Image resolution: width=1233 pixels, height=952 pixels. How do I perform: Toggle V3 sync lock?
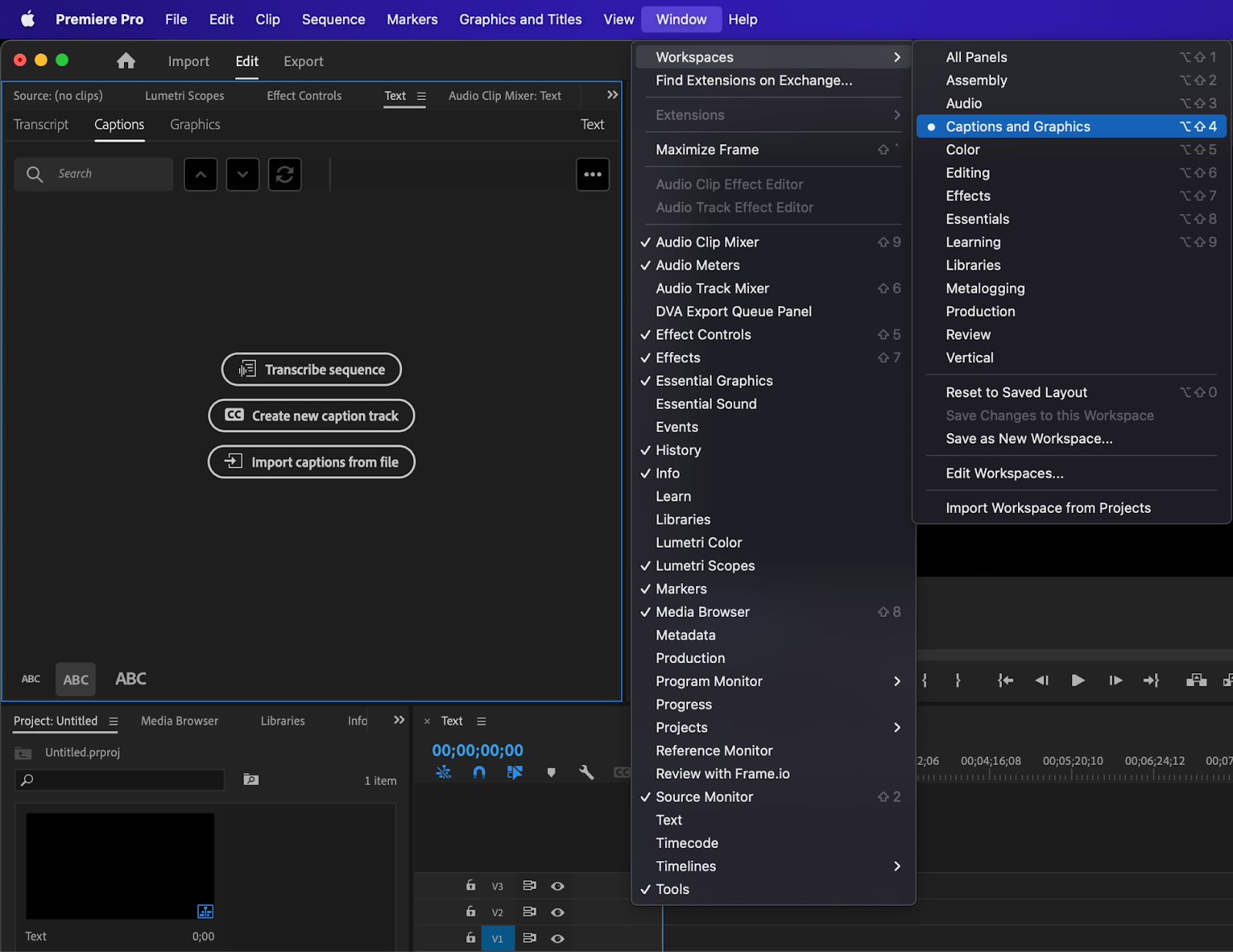click(x=529, y=886)
